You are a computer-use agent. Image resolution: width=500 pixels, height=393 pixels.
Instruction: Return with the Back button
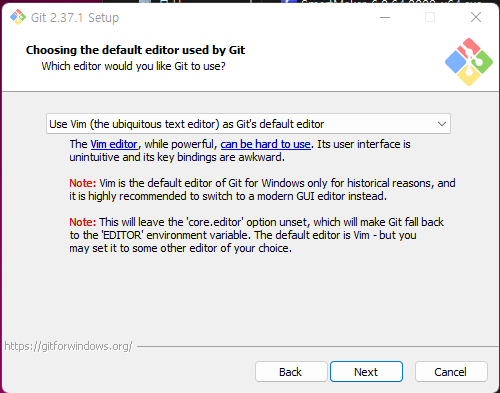click(291, 372)
